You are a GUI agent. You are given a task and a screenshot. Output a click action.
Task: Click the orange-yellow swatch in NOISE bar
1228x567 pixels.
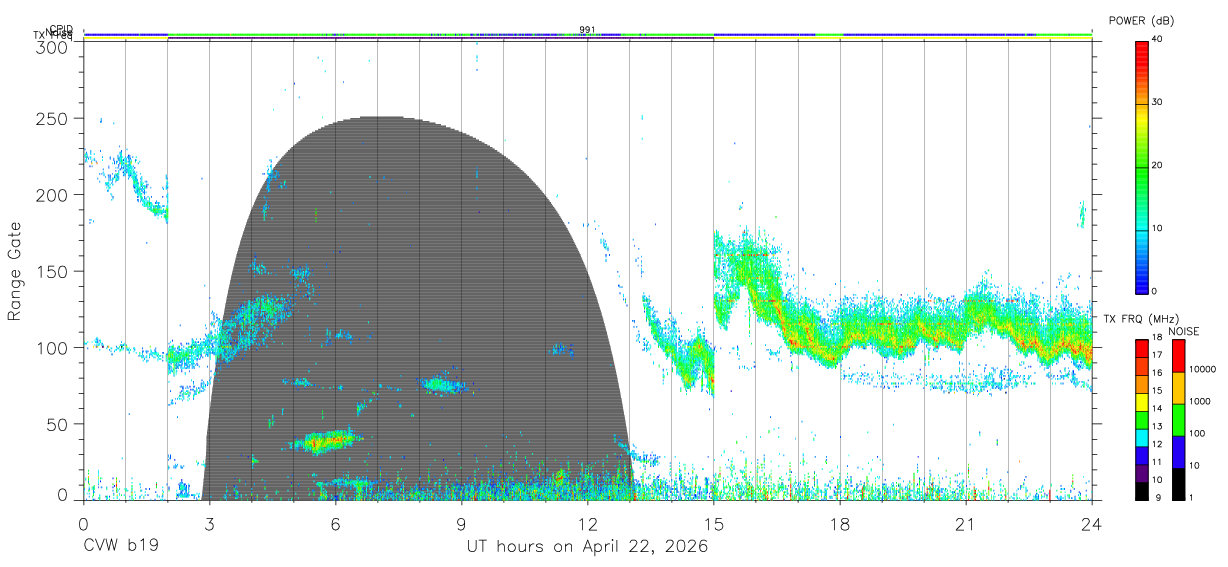point(1178,388)
